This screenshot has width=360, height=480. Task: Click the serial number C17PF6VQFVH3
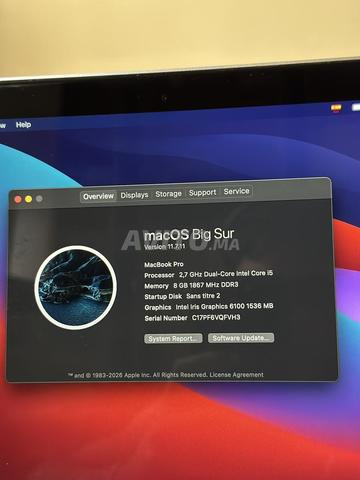click(x=216, y=317)
